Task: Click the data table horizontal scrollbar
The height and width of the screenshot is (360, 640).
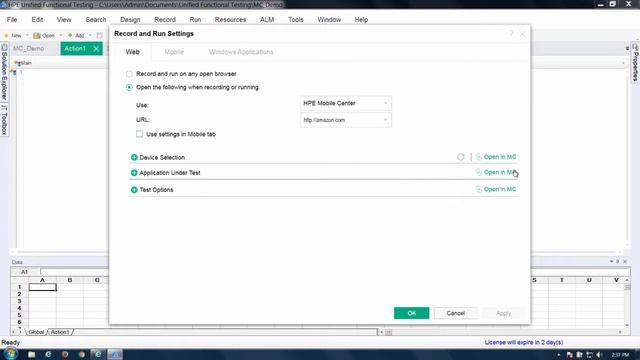Action: tap(502, 332)
